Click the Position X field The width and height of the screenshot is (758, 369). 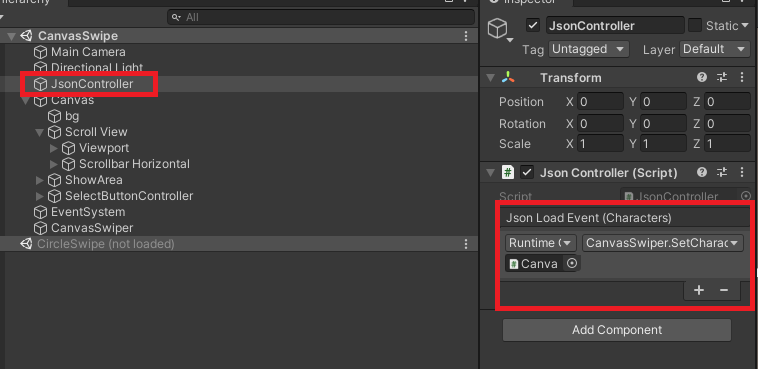click(599, 102)
